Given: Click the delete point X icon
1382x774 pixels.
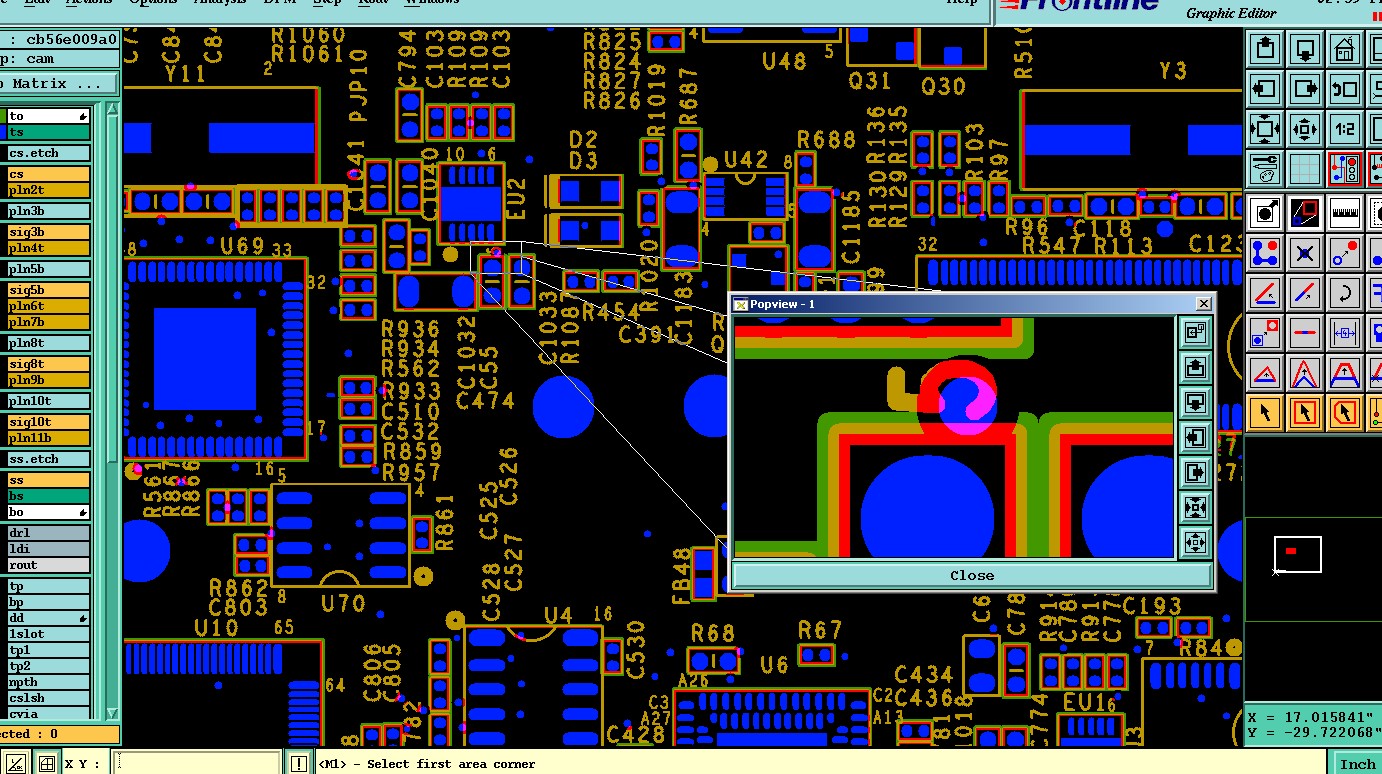Looking at the screenshot, I should point(1305,252).
